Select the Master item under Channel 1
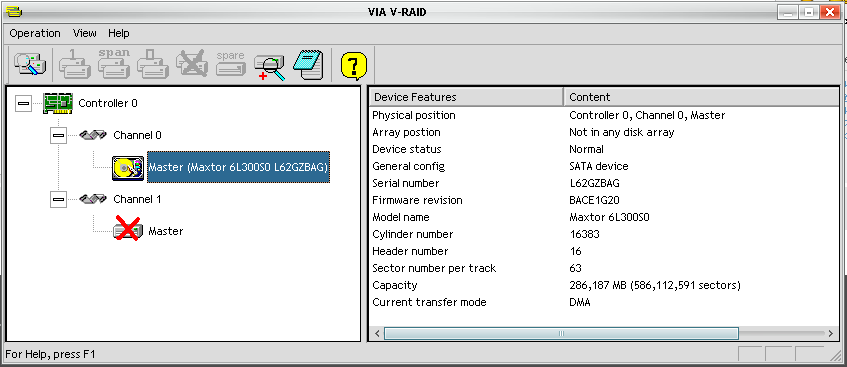This screenshot has height=367, width=847. click(166, 231)
